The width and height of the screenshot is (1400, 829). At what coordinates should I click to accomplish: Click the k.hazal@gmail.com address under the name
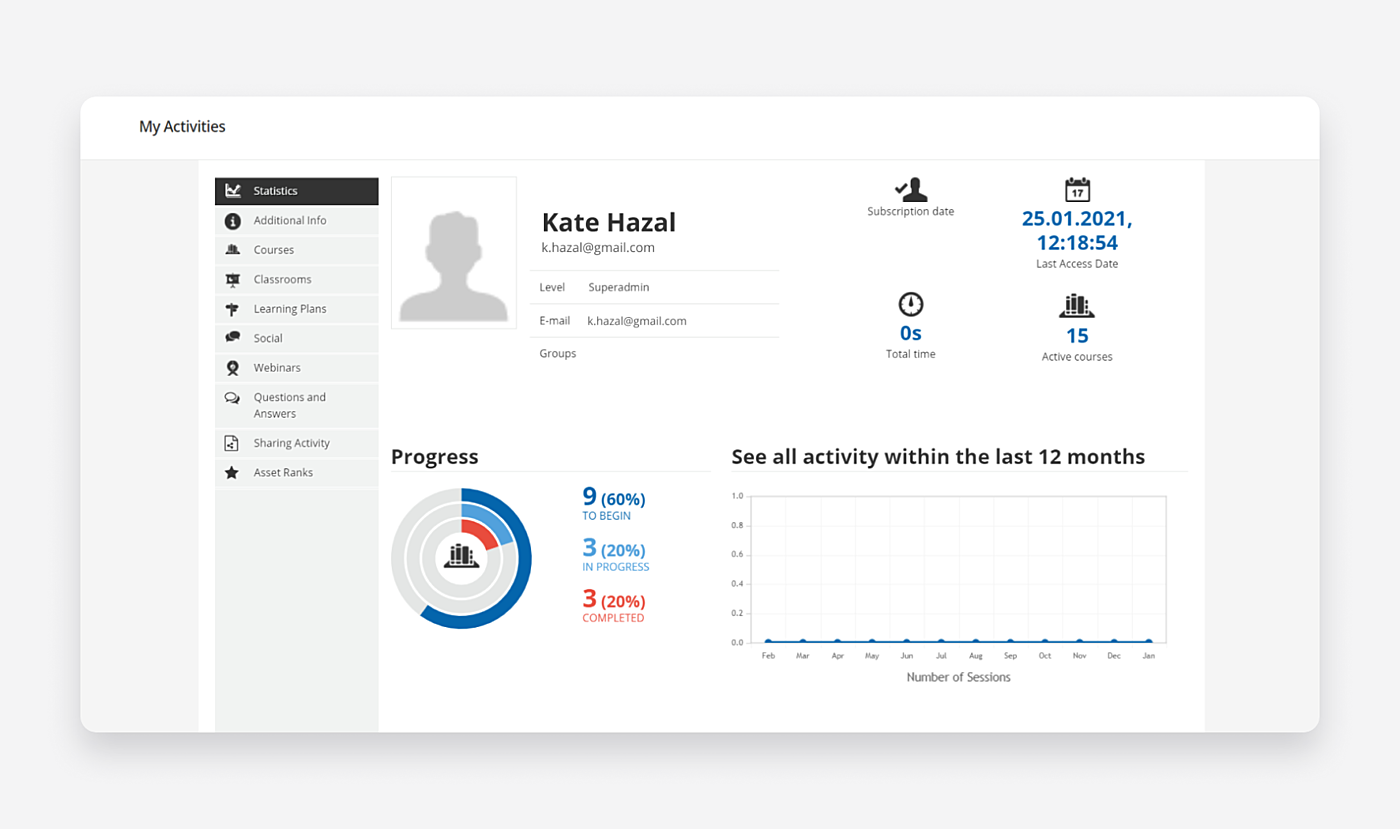click(598, 248)
